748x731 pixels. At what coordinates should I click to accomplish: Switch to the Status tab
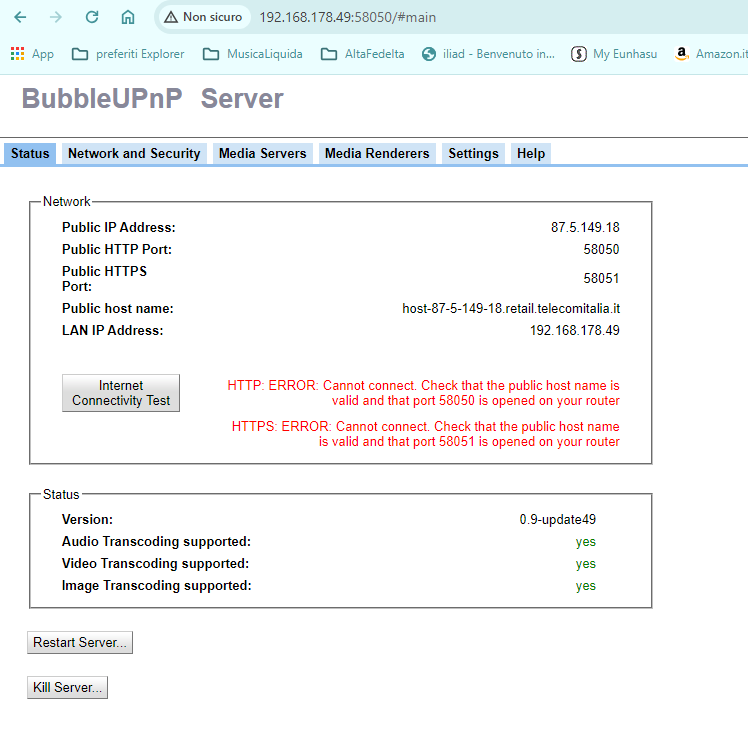coord(30,154)
